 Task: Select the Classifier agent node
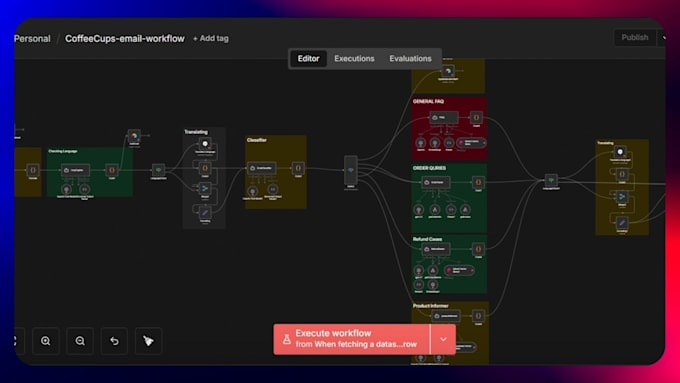coord(262,168)
